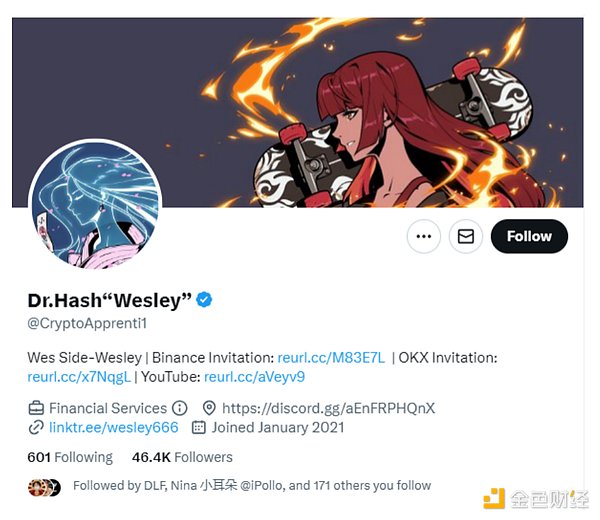This screenshot has height=520, width=600.
Task: Click the blue verified badge
Action: pyautogui.click(x=204, y=300)
